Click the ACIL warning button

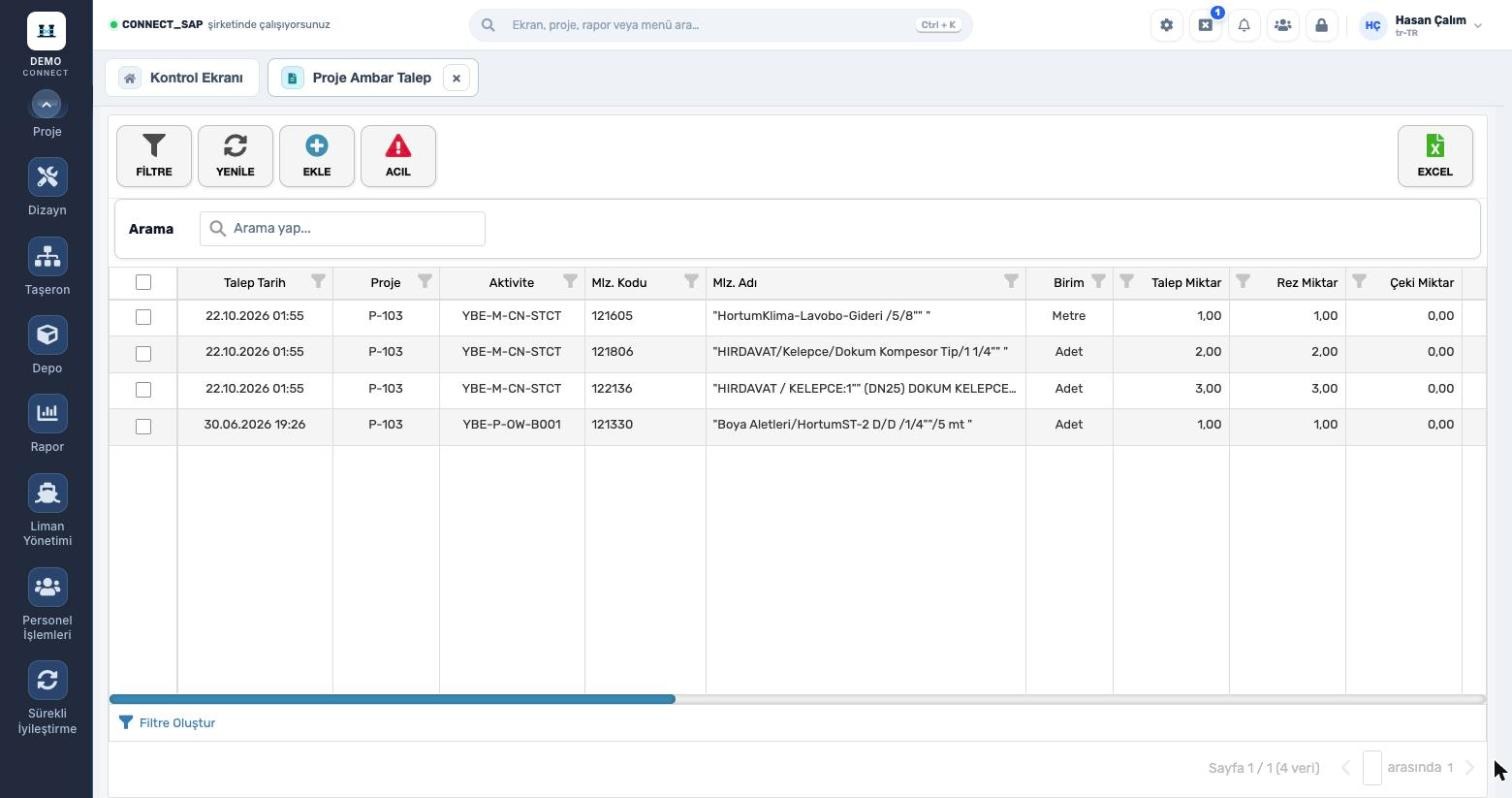pyautogui.click(x=398, y=156)
